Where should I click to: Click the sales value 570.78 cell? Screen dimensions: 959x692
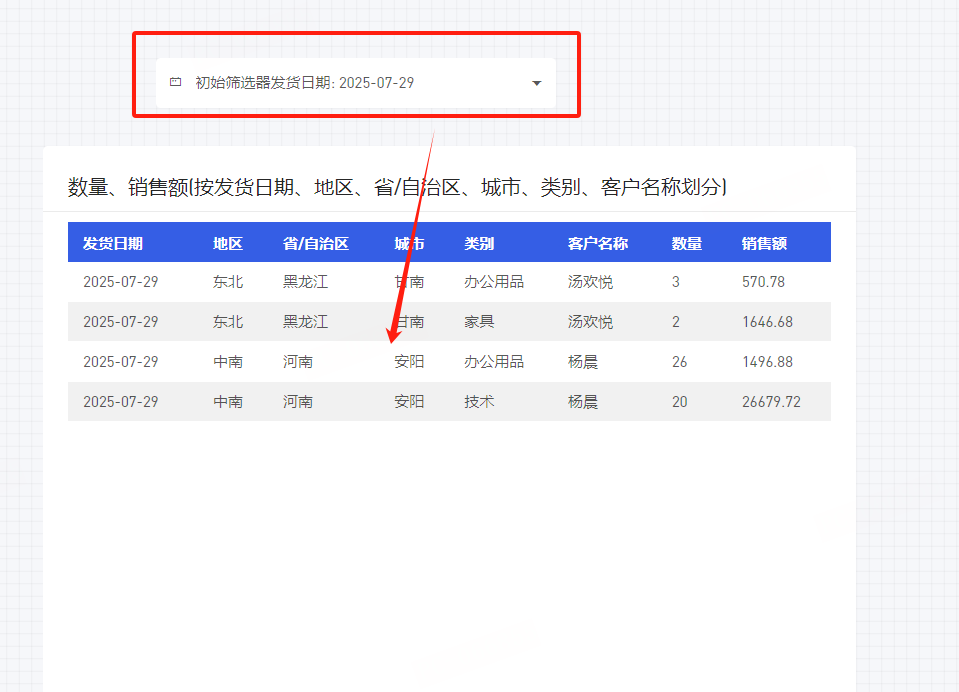763,282
